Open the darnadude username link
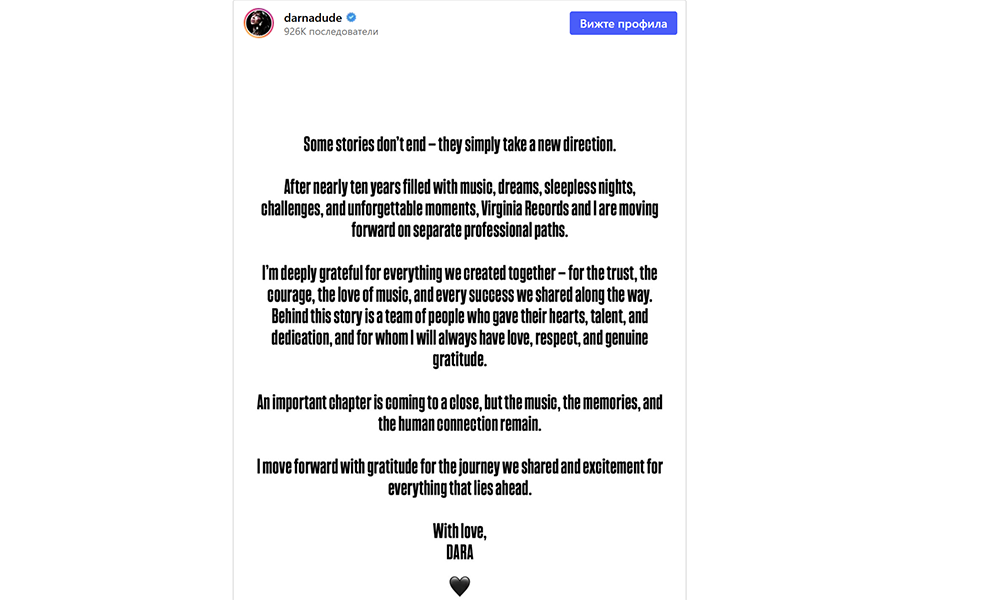This screenshot has width=1000, height=600. pyautogui.click(x=312, y=18)
